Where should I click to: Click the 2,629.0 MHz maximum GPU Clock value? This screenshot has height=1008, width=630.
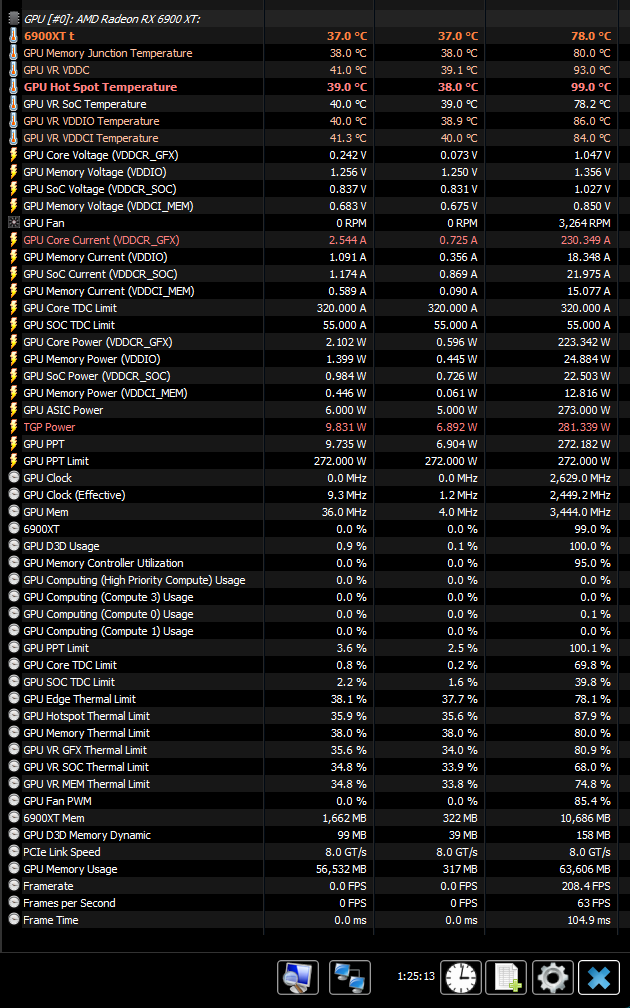click(580, 478)
